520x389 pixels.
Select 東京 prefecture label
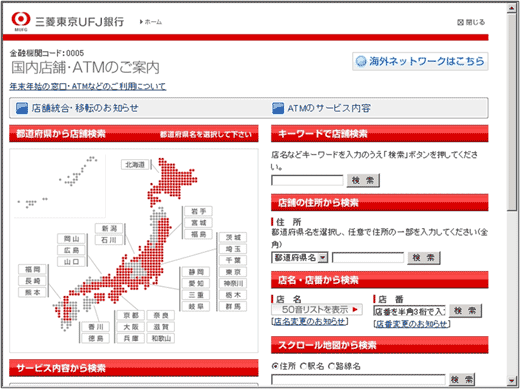(x=233, y=272)
